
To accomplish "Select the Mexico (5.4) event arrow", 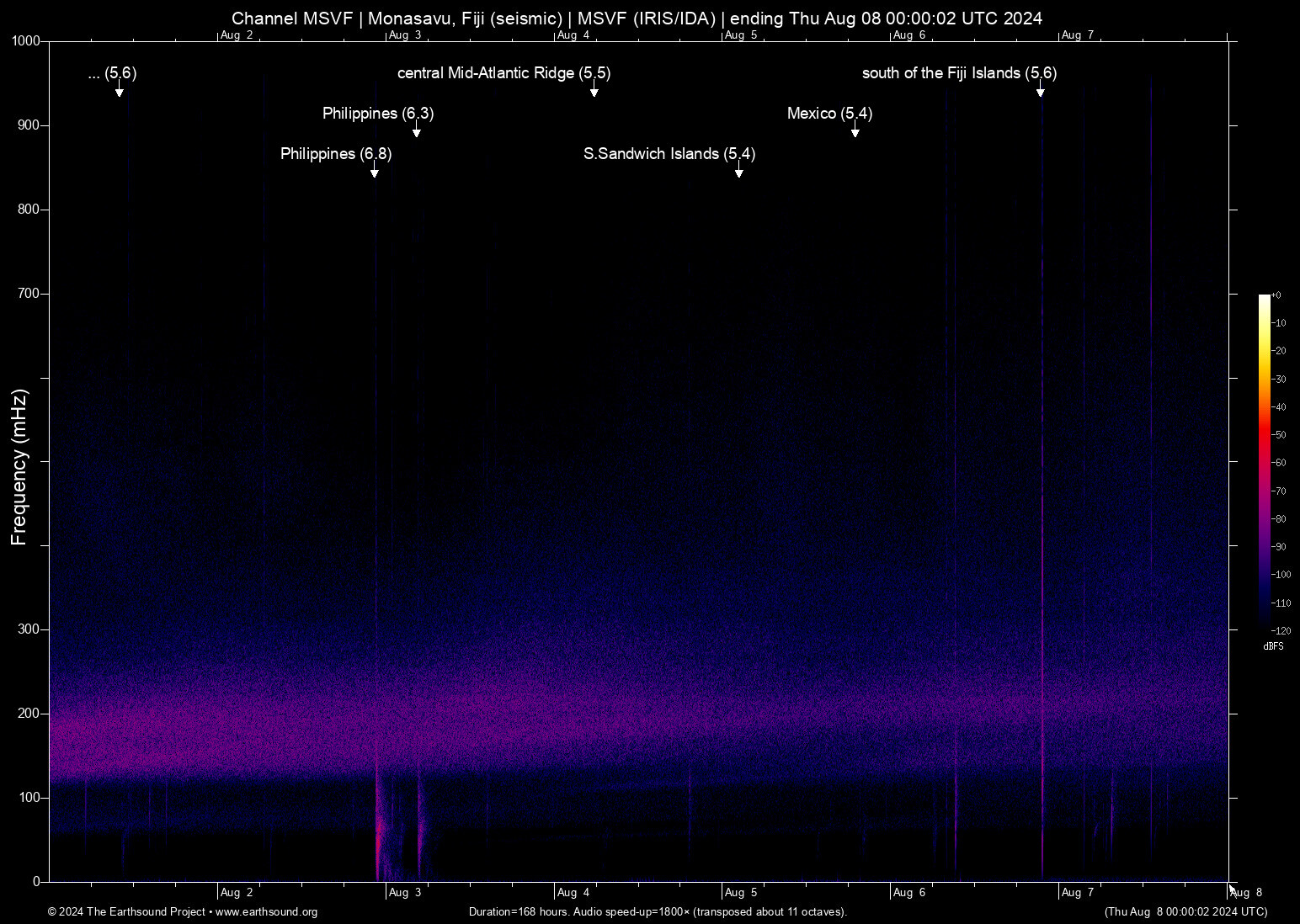I will (855, 130).
